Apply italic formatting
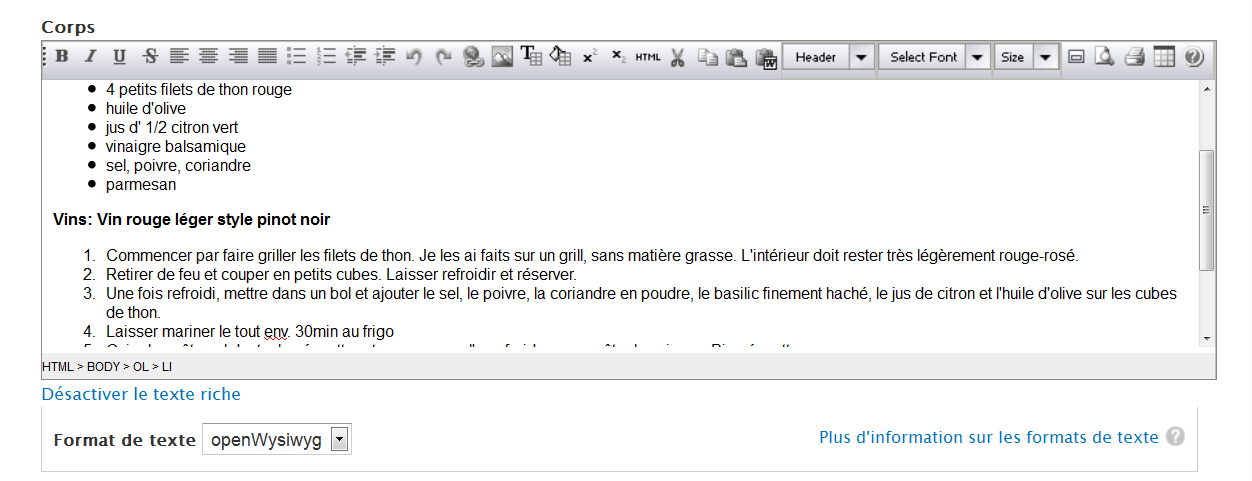This screenshot has width=1252, height=481. [x=91, y=57]
